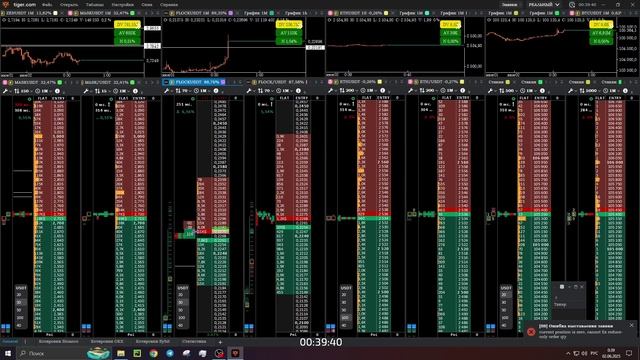This screenshot has width=640, height=360.
Task: Click blue squares icon at the bottom of the ETHUSDT order book
Action: (330, 327)
